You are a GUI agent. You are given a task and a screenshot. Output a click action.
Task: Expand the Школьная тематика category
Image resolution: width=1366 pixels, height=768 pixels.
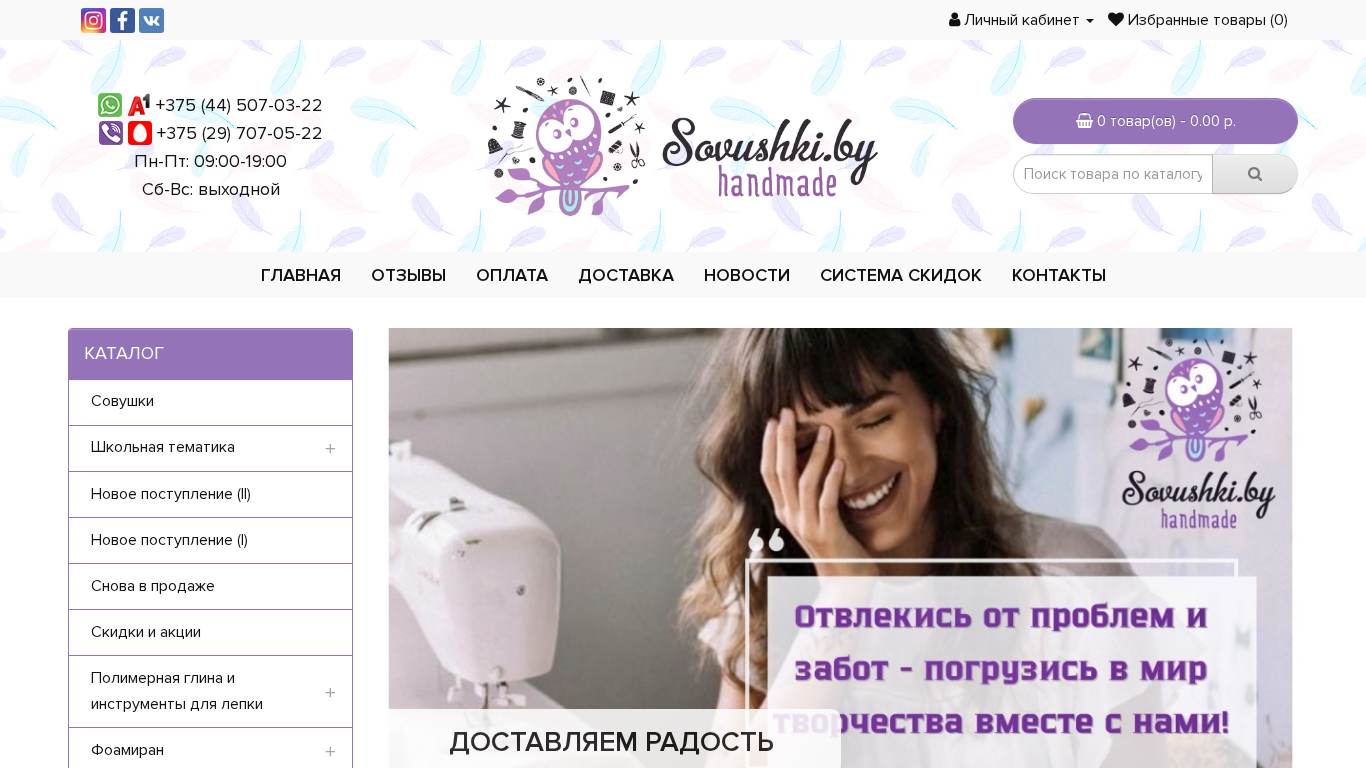click(x=330, y=449)
